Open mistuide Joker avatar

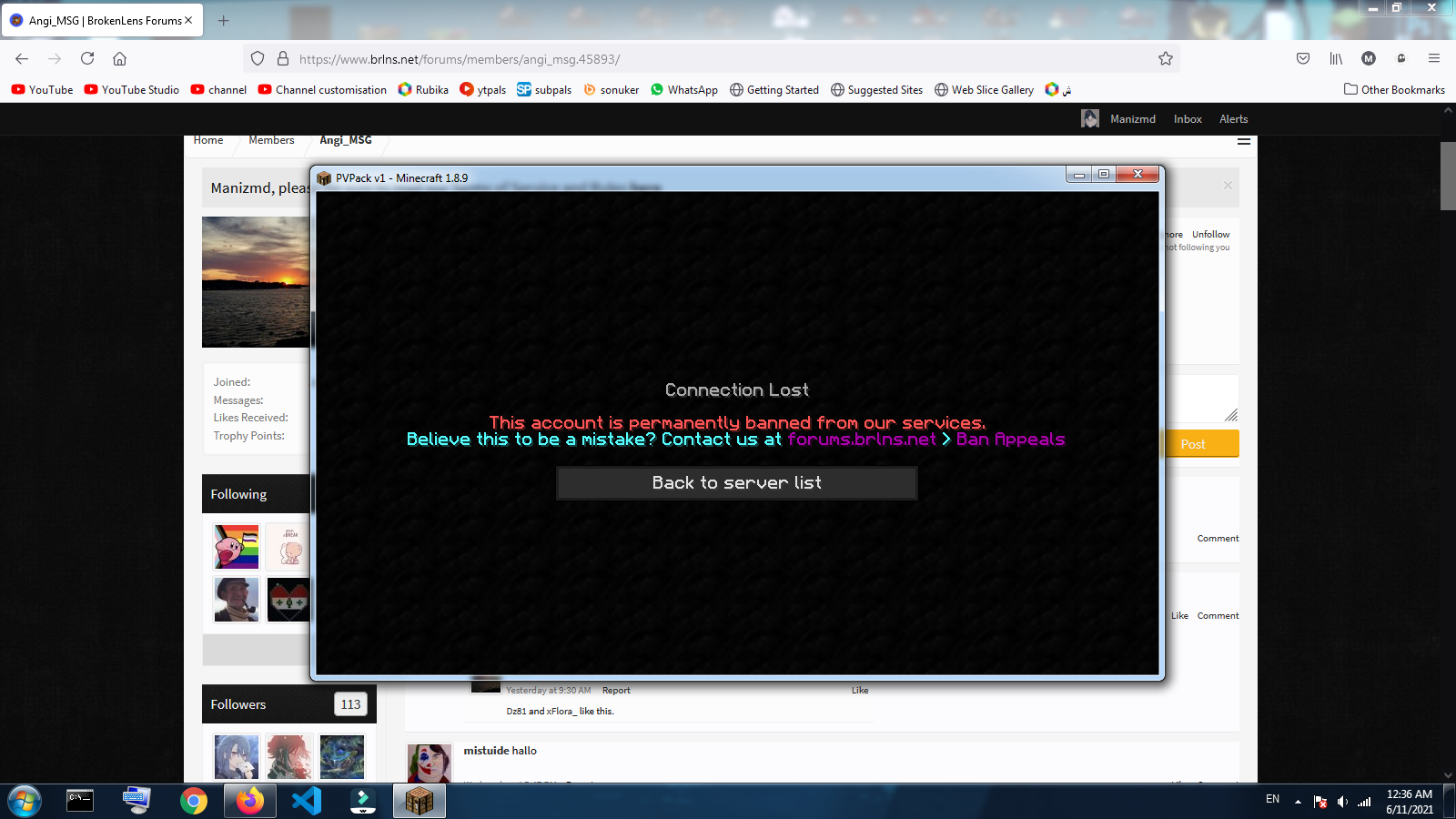(430, 763)
